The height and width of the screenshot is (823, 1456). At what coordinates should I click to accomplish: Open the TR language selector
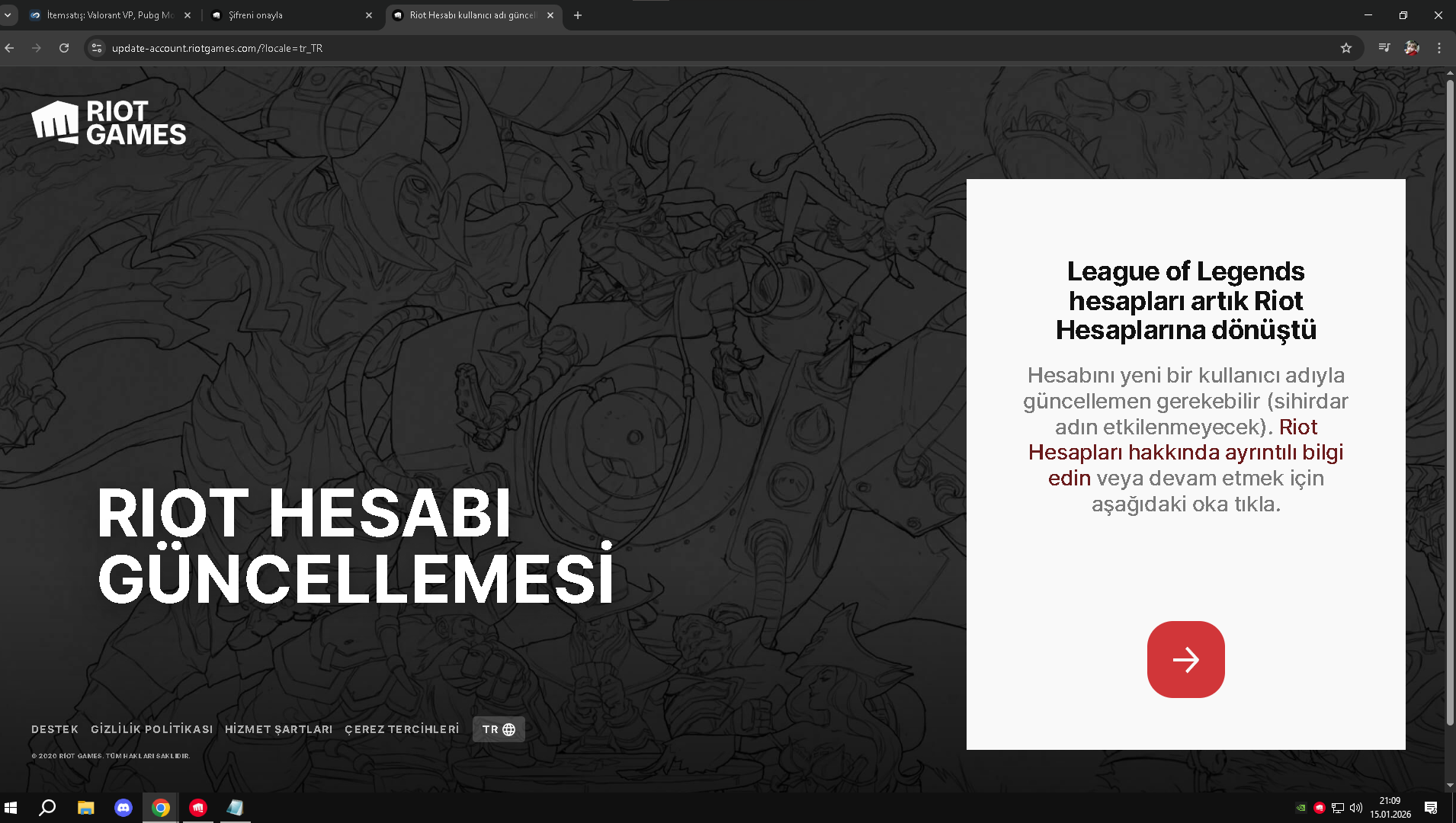pyautogui.click(x=499, y=729)
